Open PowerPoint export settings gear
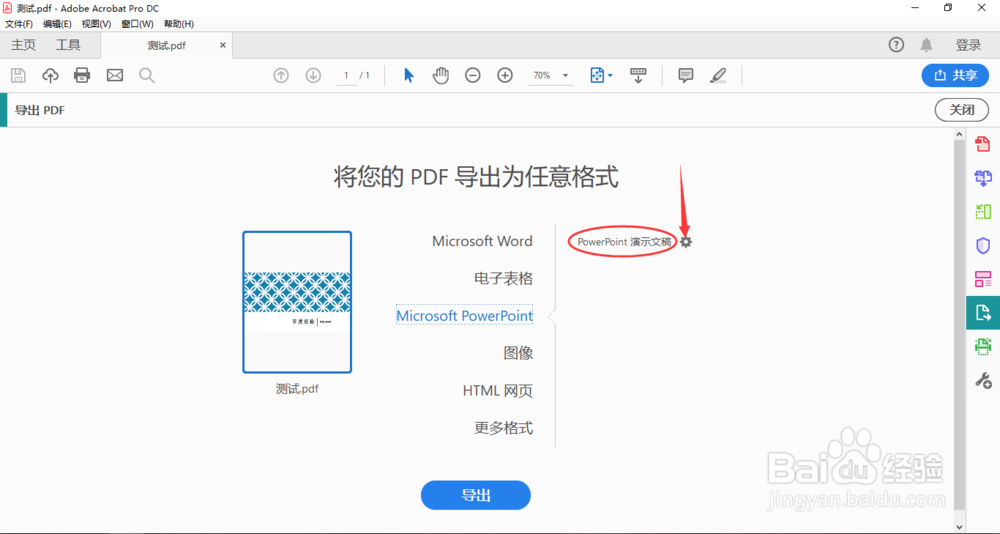1000x534 pixels. click(x=686, y=242)
